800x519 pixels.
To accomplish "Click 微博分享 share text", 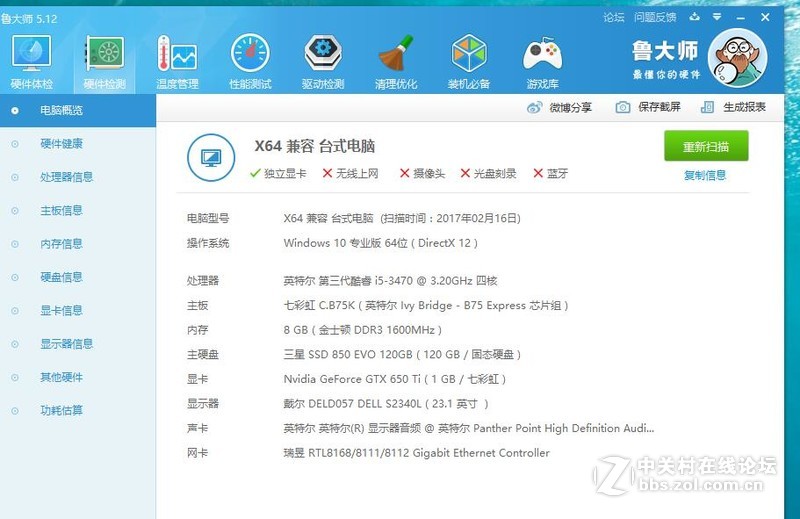I will pyautogui.click(x=570, y=108).
